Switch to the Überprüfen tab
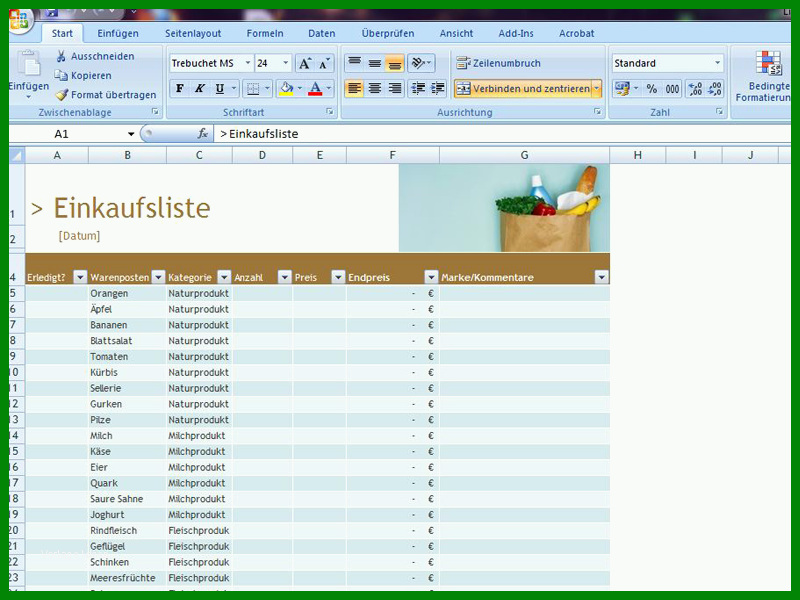The width and height of the screenshot is (800, 600). 388,34
